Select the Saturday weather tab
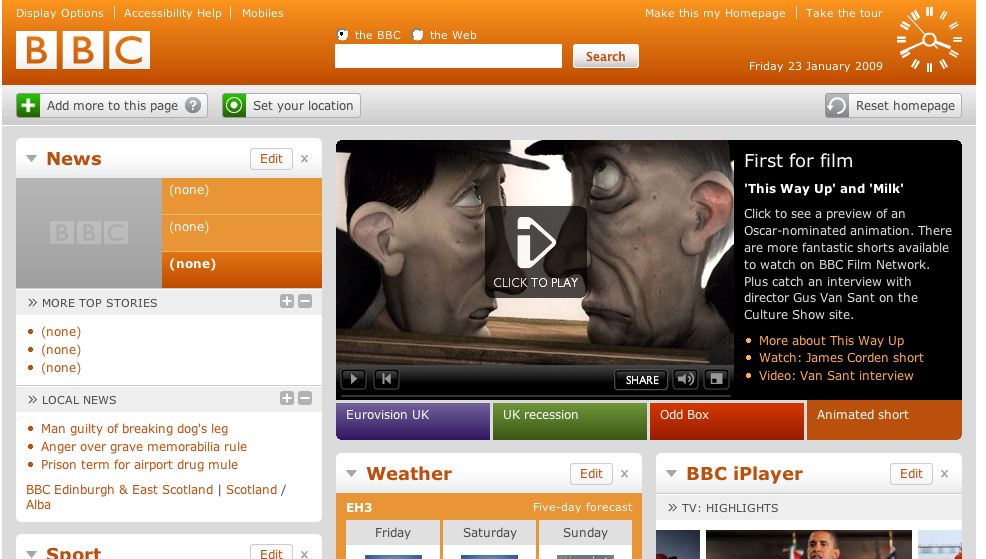 click(490, 533)
